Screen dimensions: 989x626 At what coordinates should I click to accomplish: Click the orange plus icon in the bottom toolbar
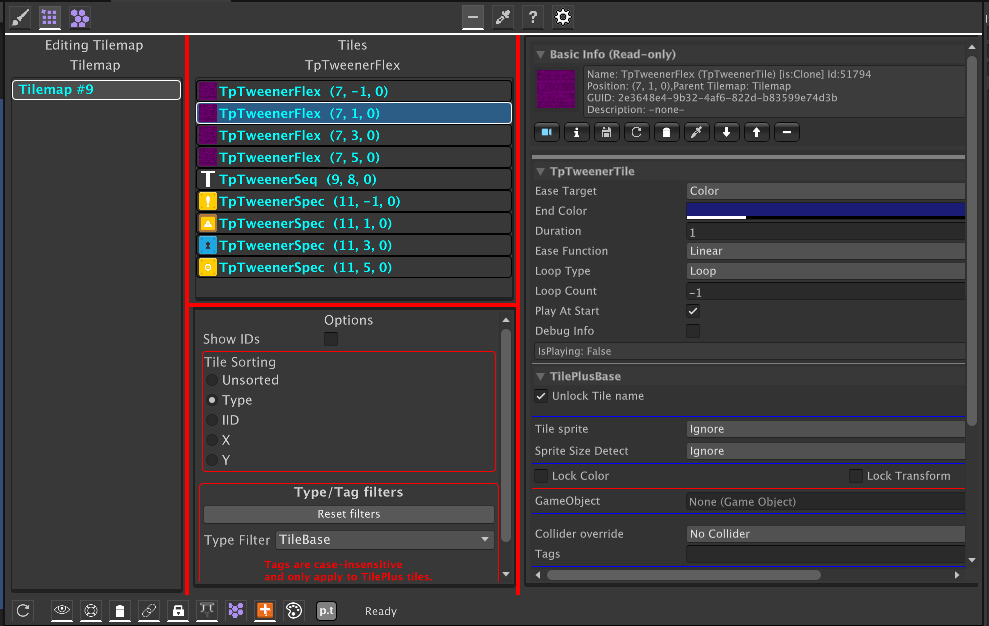(x=265, y=610)
